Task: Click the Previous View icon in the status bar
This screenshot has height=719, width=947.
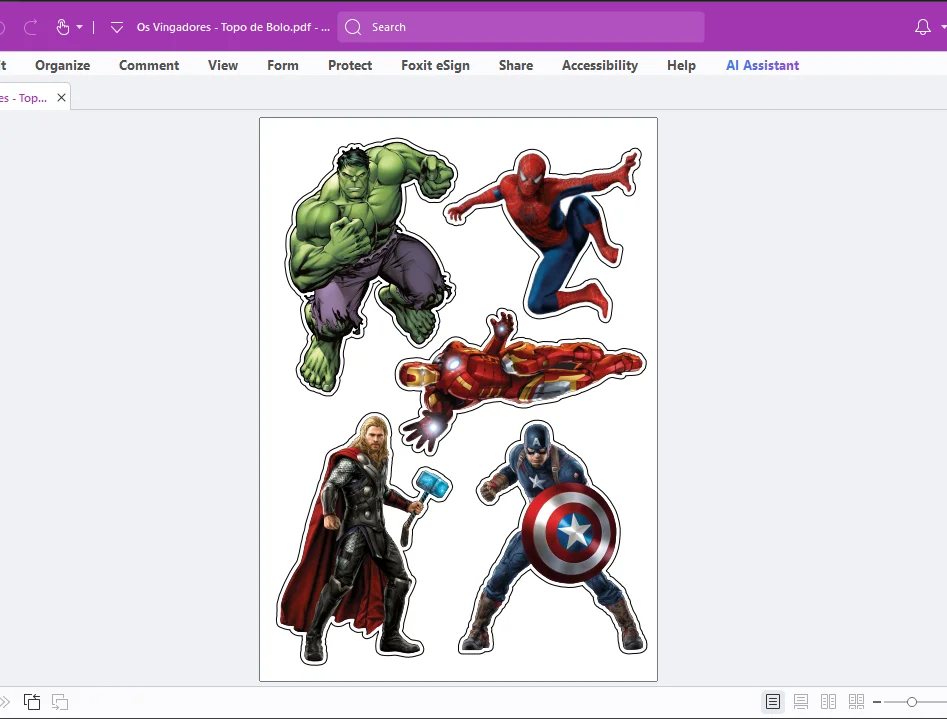Action: coord(32,701)
